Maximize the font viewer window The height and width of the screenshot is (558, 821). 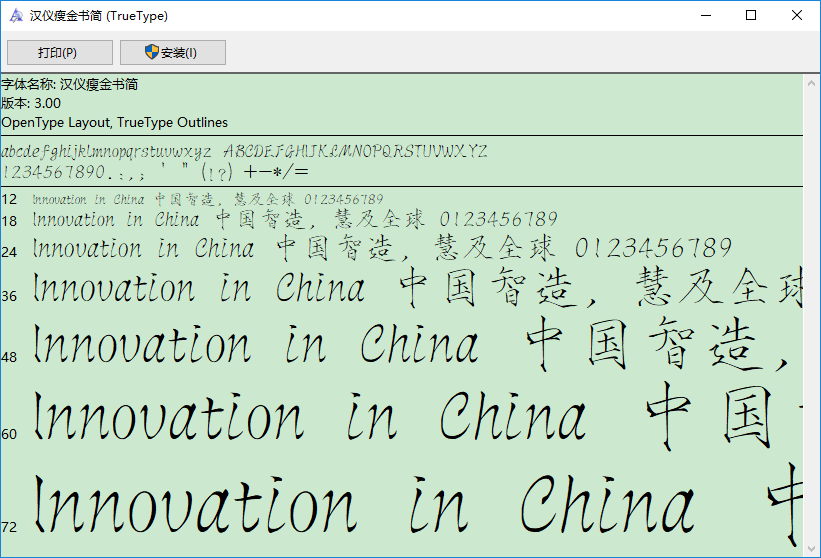(x=751, y=16)
